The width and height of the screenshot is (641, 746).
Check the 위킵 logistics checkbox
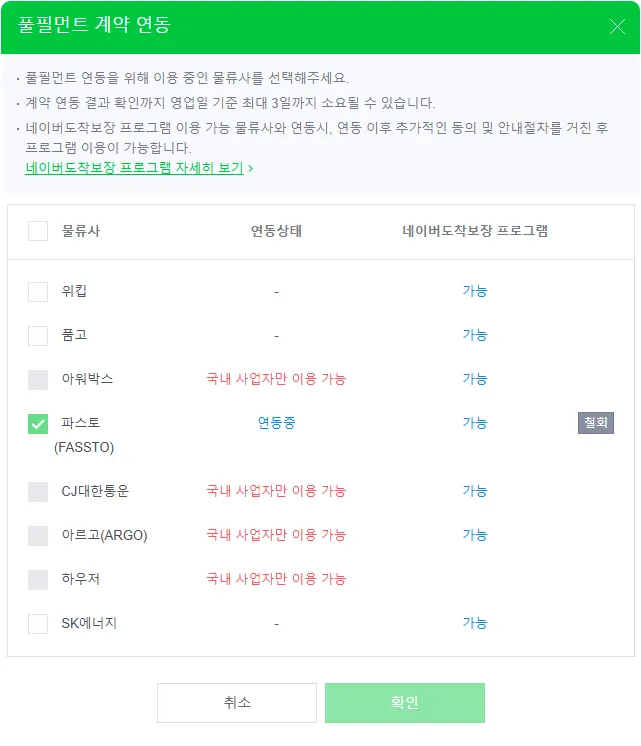click(38, 291)
